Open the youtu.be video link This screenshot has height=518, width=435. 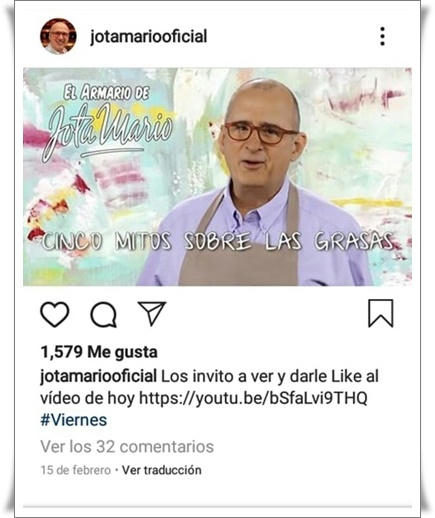pos(253,398)
